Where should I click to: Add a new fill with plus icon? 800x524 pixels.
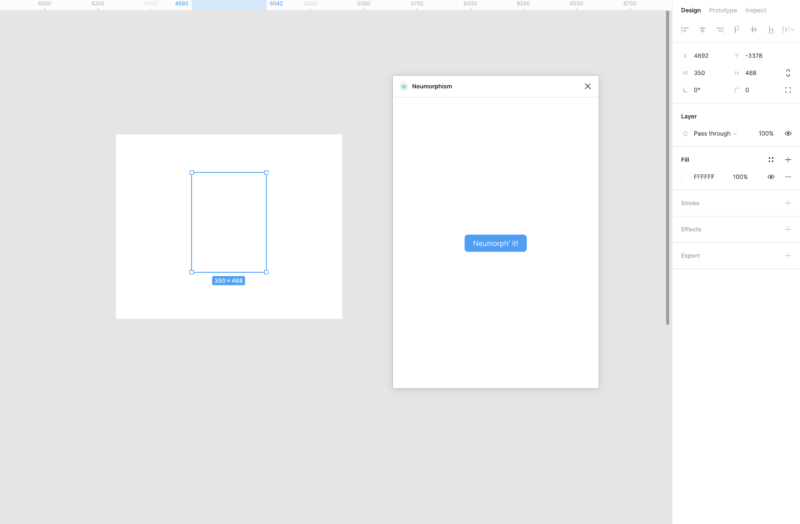(788, 160)
